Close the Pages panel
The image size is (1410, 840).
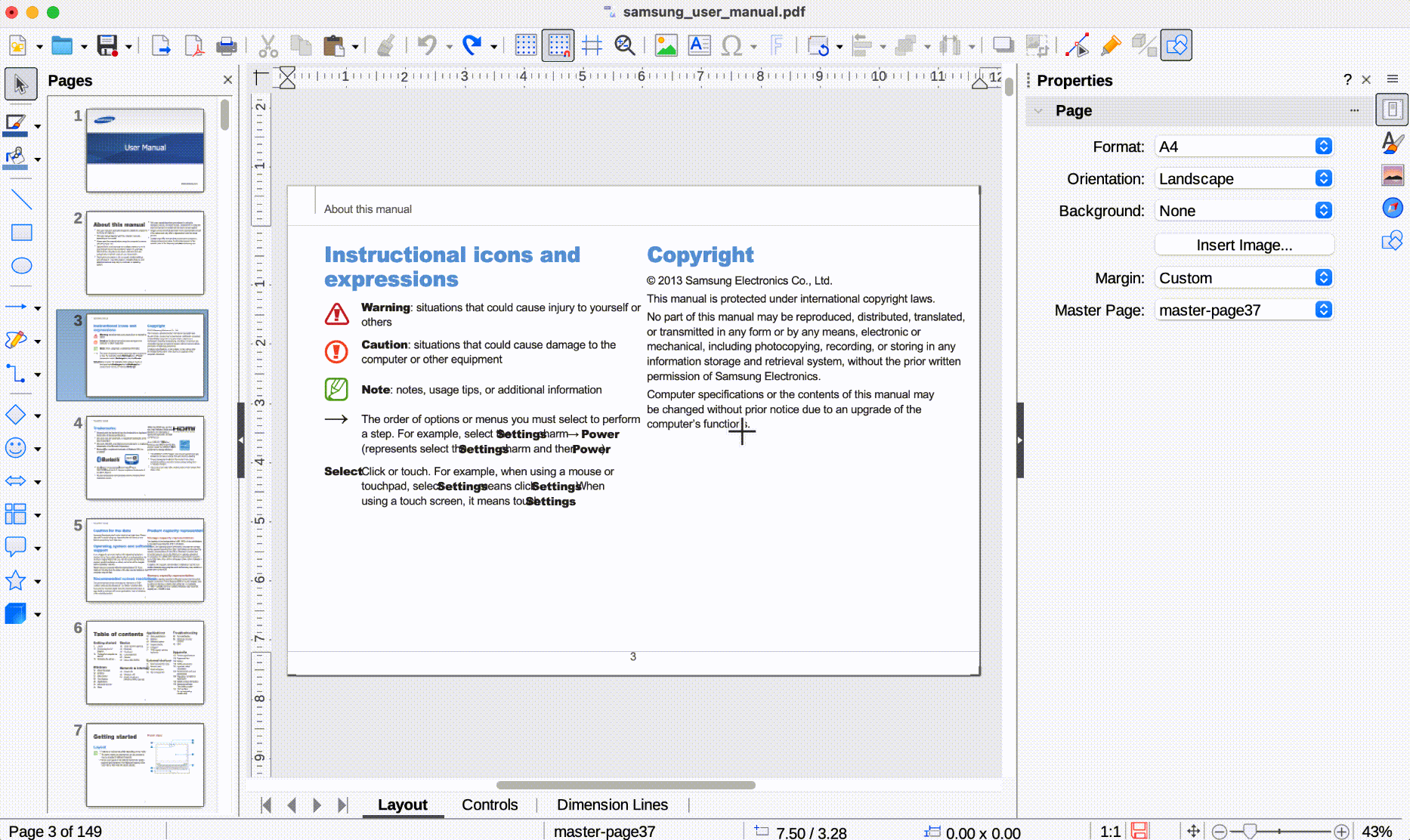(227, 80)
